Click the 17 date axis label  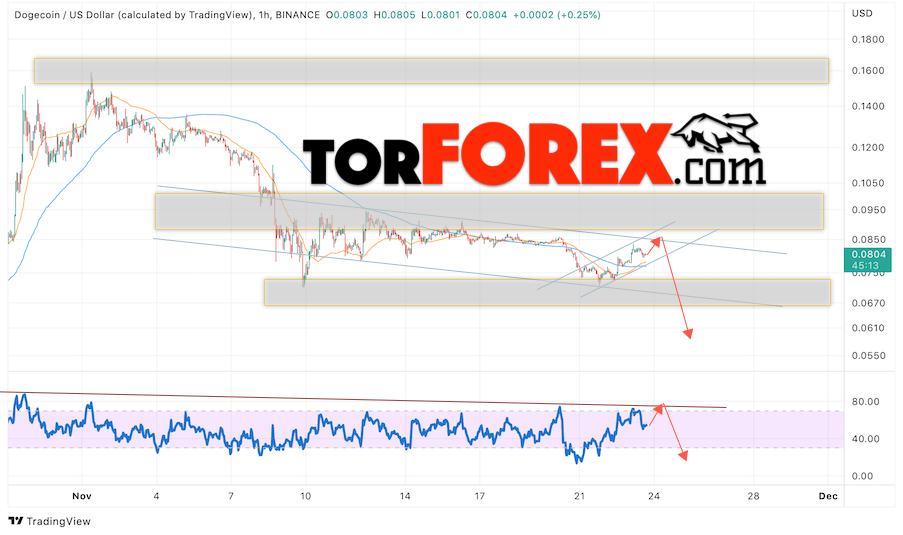click(479, 496)
